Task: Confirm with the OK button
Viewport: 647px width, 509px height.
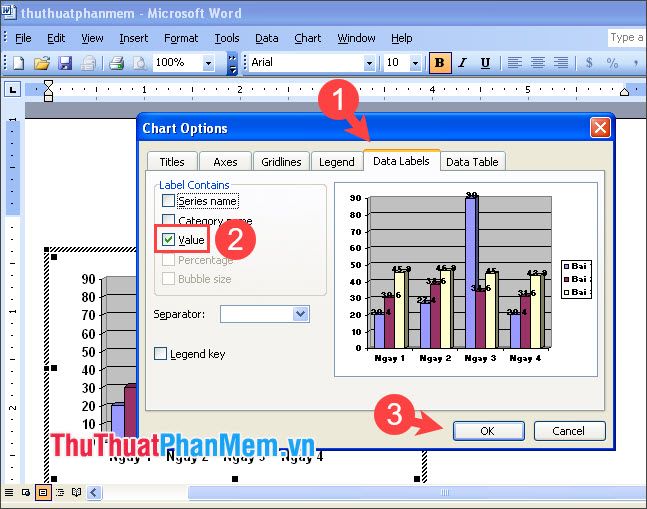Action: click(489, 431)
